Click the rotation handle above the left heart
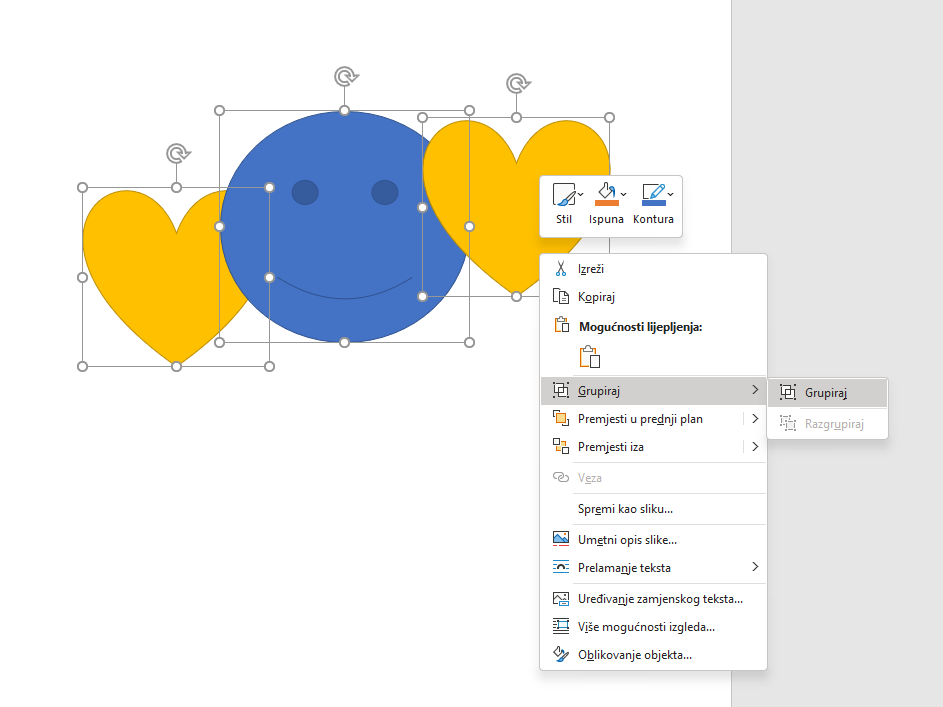The height and width of the screenshot is (707, 943). pyautogui.click(x=177, y=153)
